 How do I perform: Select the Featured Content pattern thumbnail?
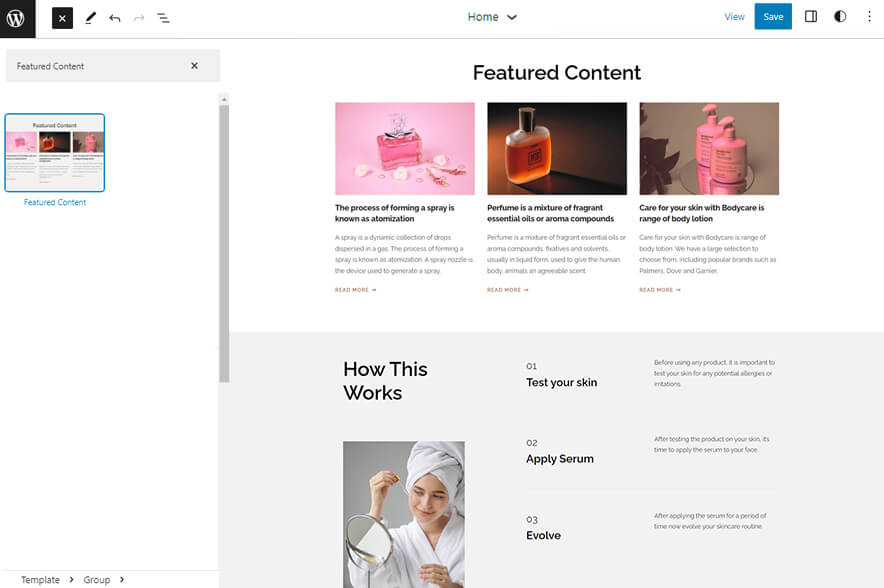[53, 152]
